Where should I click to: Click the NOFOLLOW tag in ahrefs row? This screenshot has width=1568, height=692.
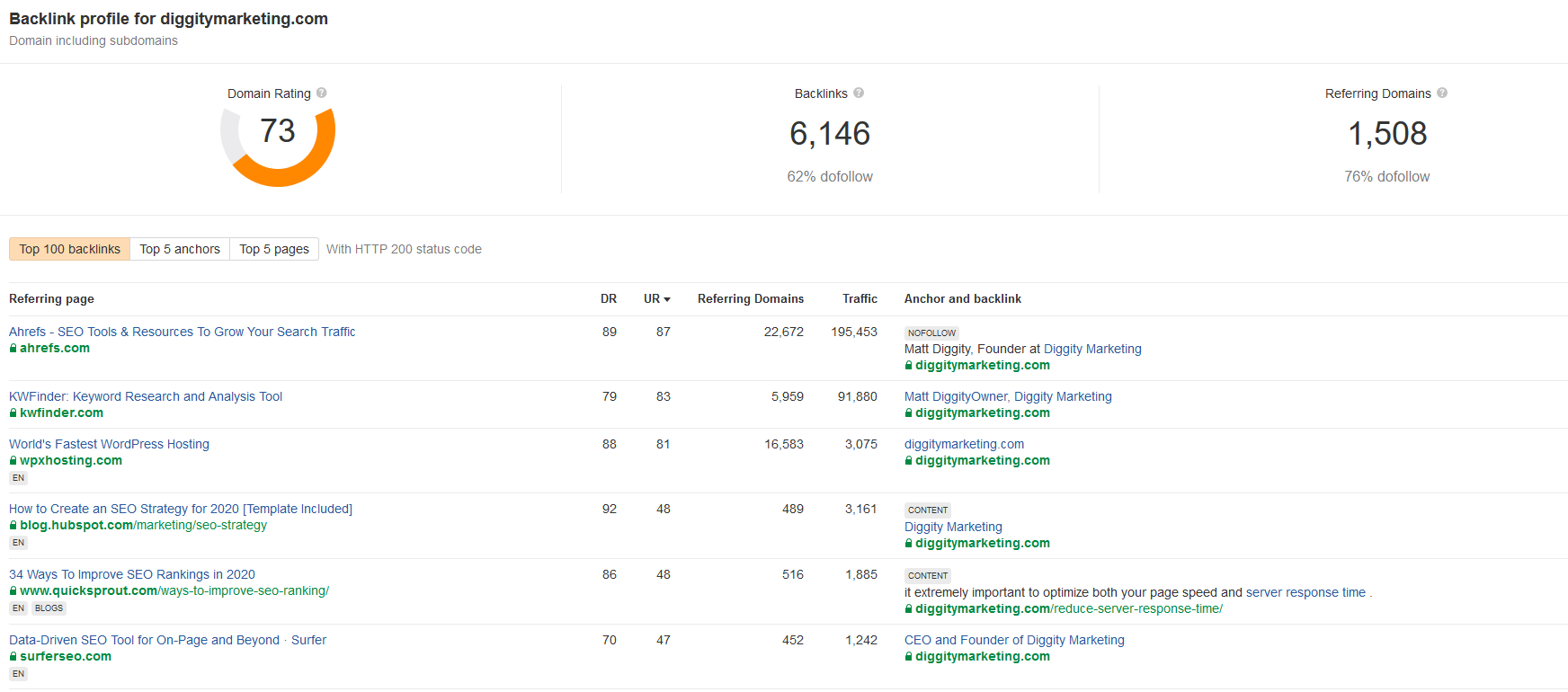tap(931, 333)
